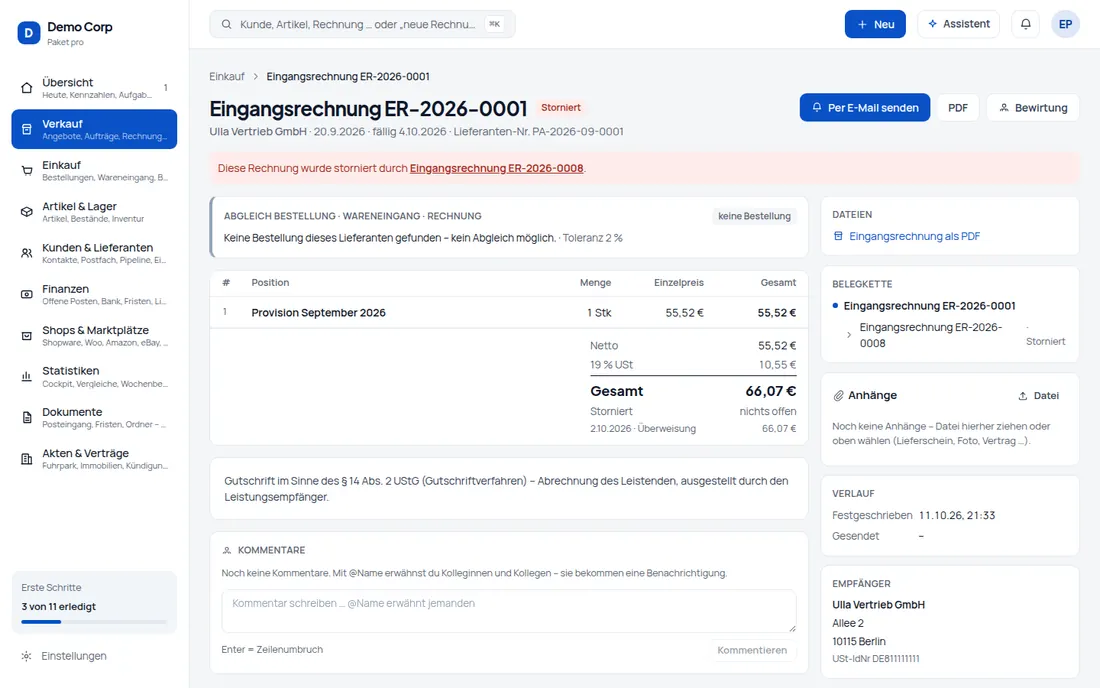The image size is (1100, 688).
Task: Open the EP user avatar
Action: click(1065, 24)
